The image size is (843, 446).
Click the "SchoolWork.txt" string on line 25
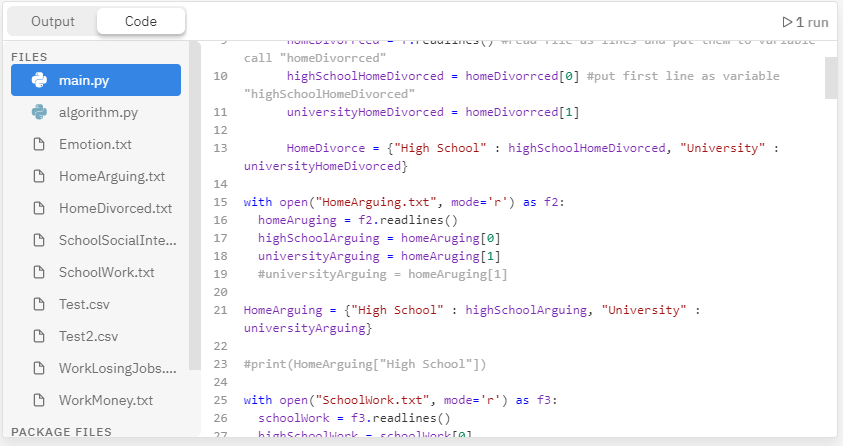(372, 400)
